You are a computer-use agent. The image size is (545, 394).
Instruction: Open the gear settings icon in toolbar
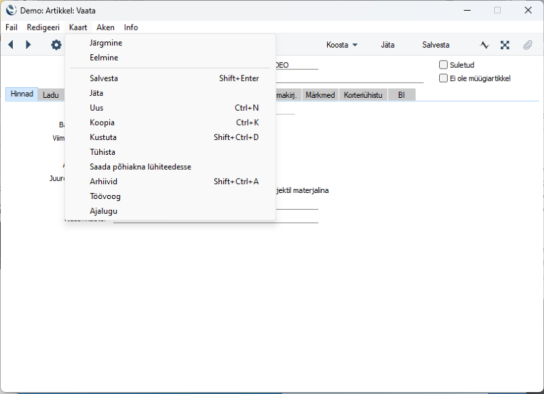(x=56, y=45)
